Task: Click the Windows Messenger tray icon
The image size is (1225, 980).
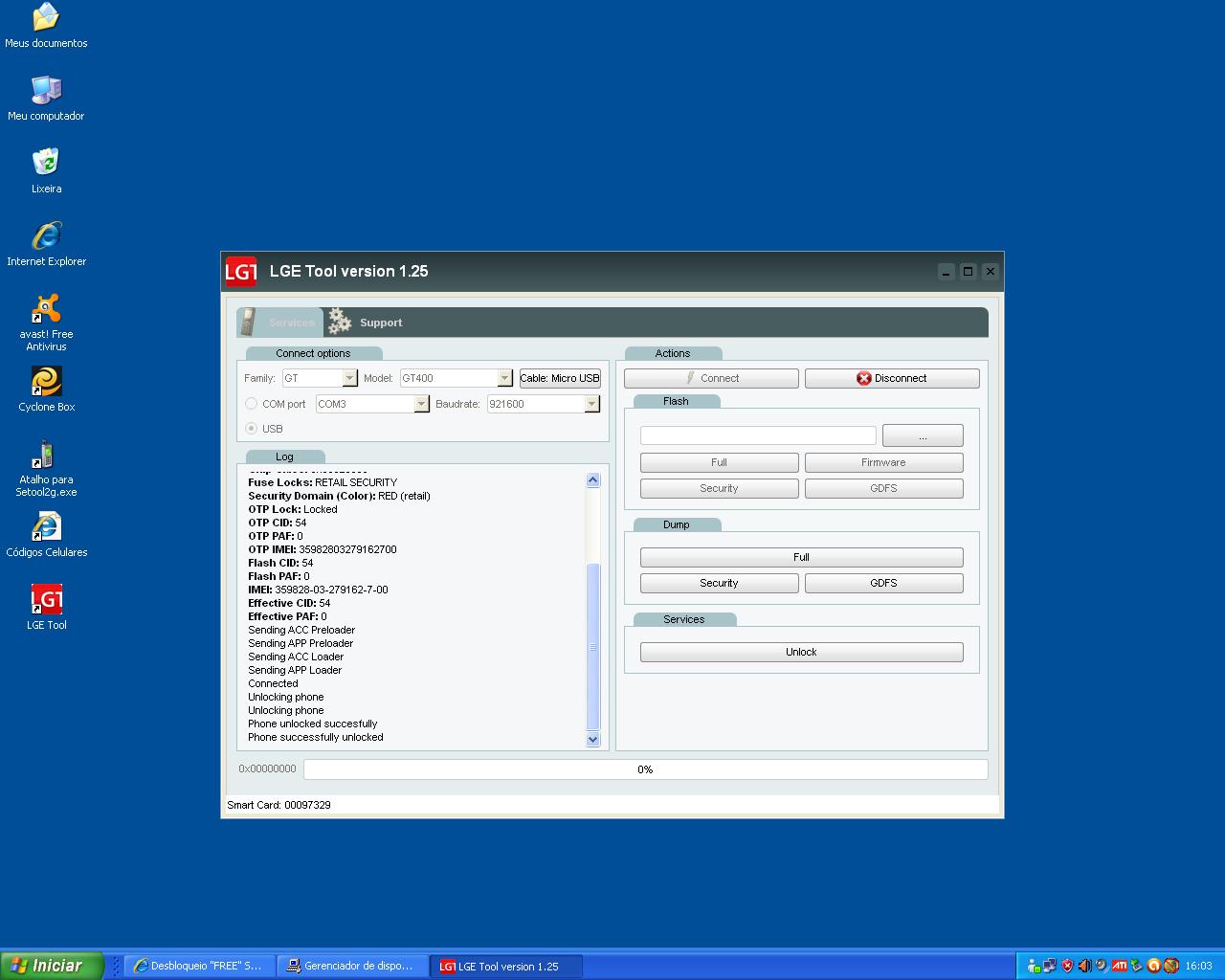Action: click(x=1034, y=966)
